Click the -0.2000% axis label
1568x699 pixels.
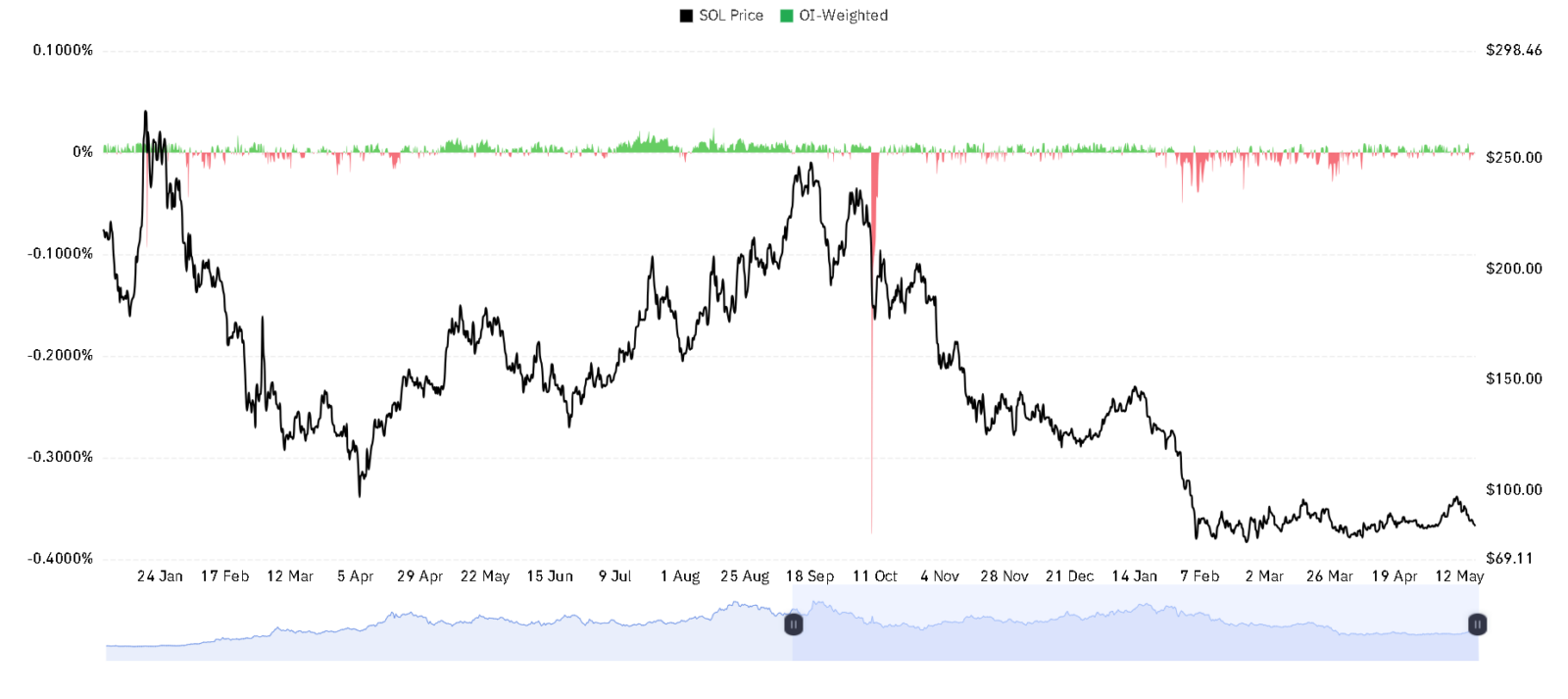(x=60, y=355)
